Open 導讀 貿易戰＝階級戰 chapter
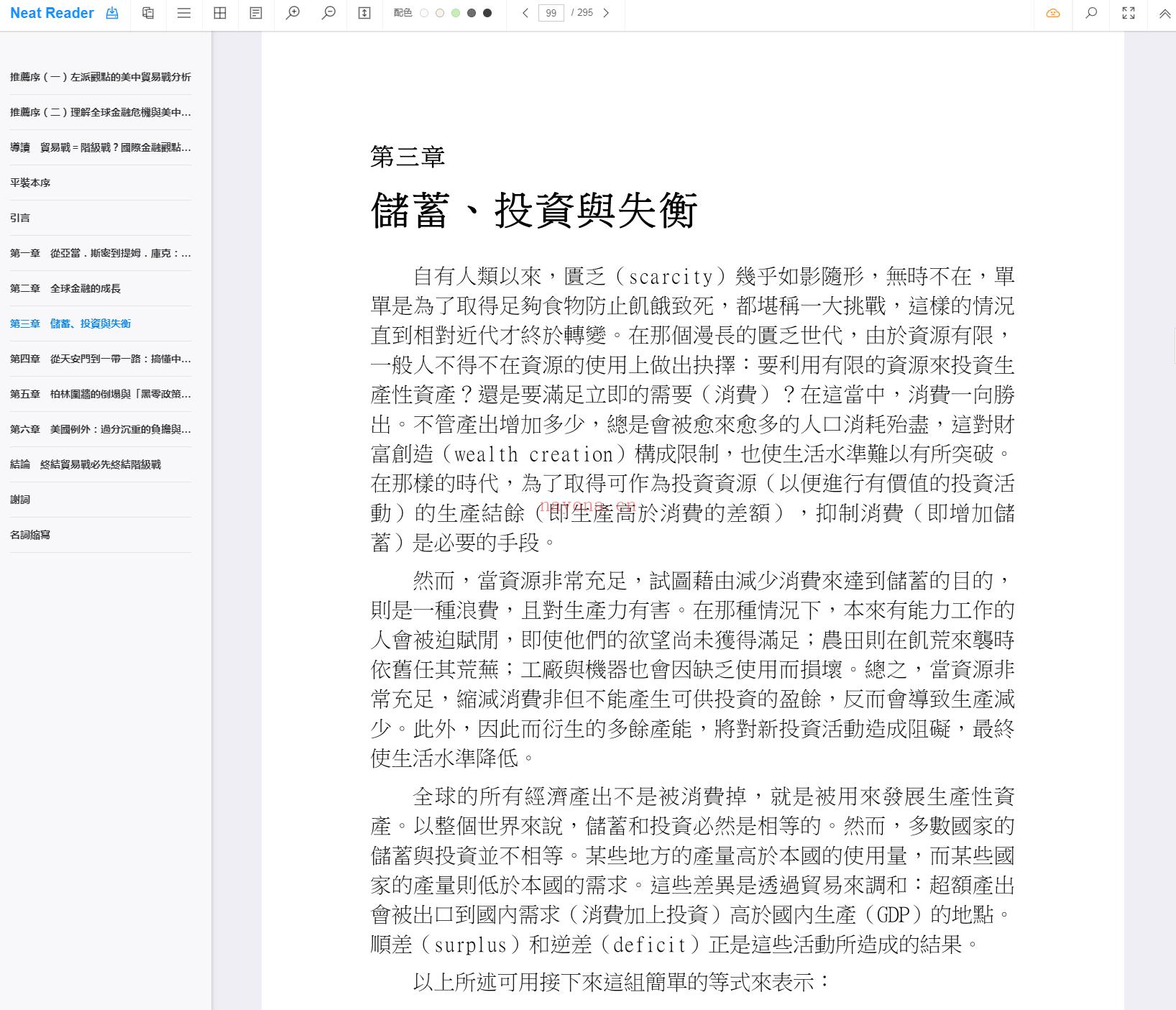1176x1010 pixels. pos(101,147)
